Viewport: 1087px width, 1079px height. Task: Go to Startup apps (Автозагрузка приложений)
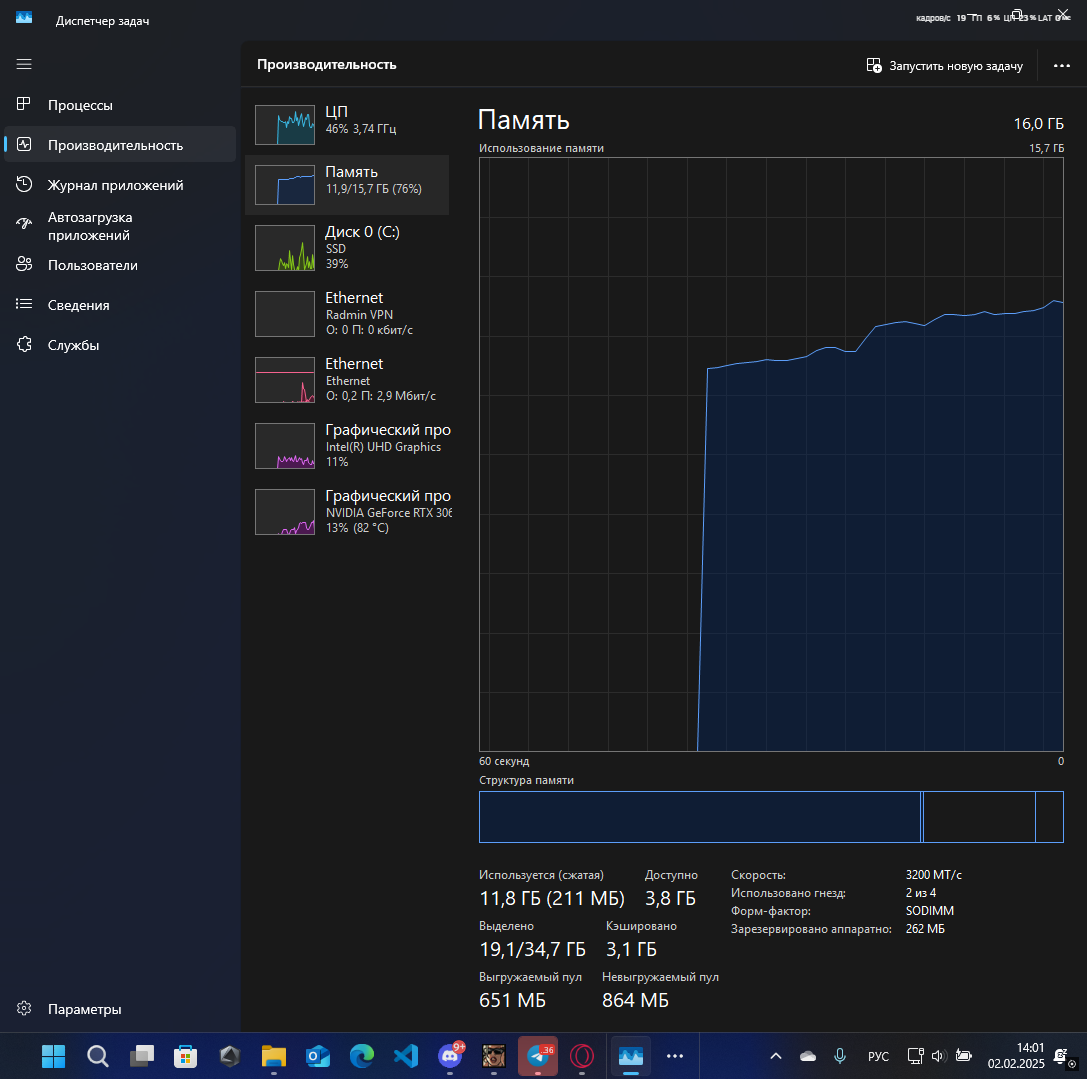point(90,226)
